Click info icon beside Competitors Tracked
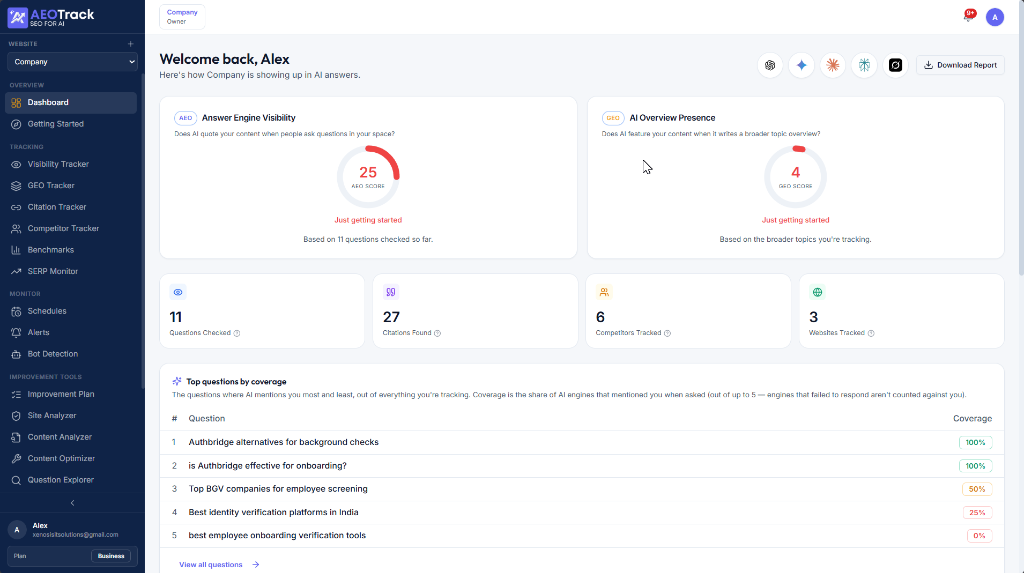 pyautogui.click(x=667, y=333)
